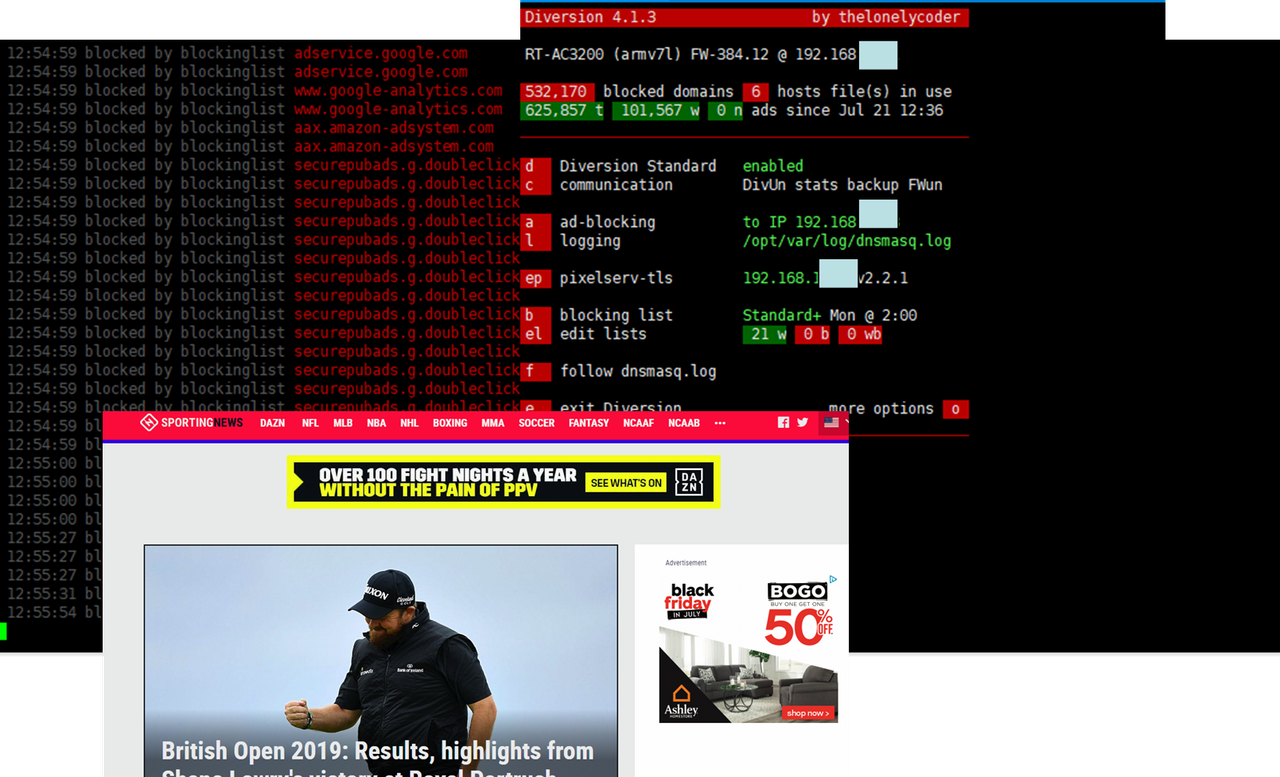This screenshot has width=1280, height=777.
Task: Click the AdChoices icon on Ashley ad
Action: pyautogui.click(x=833, y=580)
